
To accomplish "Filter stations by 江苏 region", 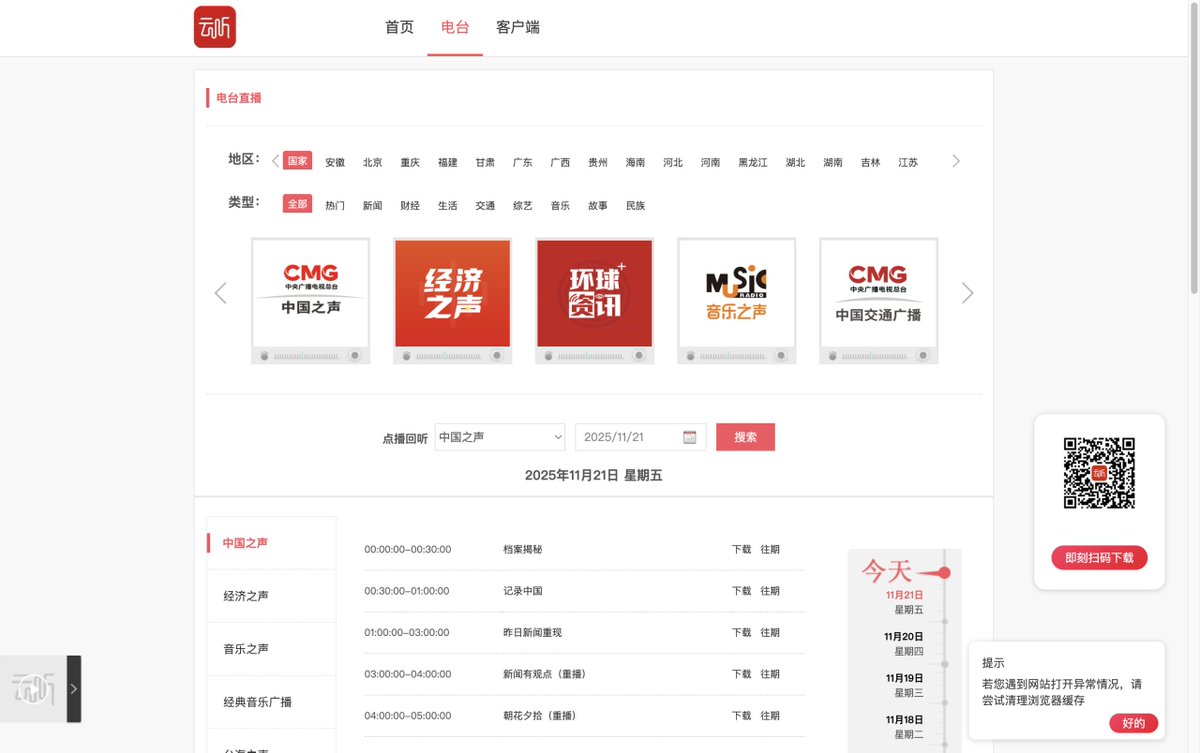I will tap(908, 162).
